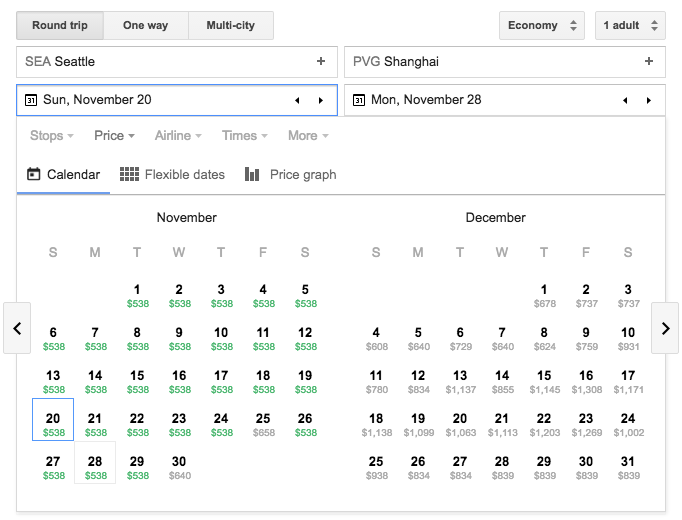This screenshot has width=682, height=520.
Task: Click the PVG Shanghai destination field
Action: click(x=505, y=62)
